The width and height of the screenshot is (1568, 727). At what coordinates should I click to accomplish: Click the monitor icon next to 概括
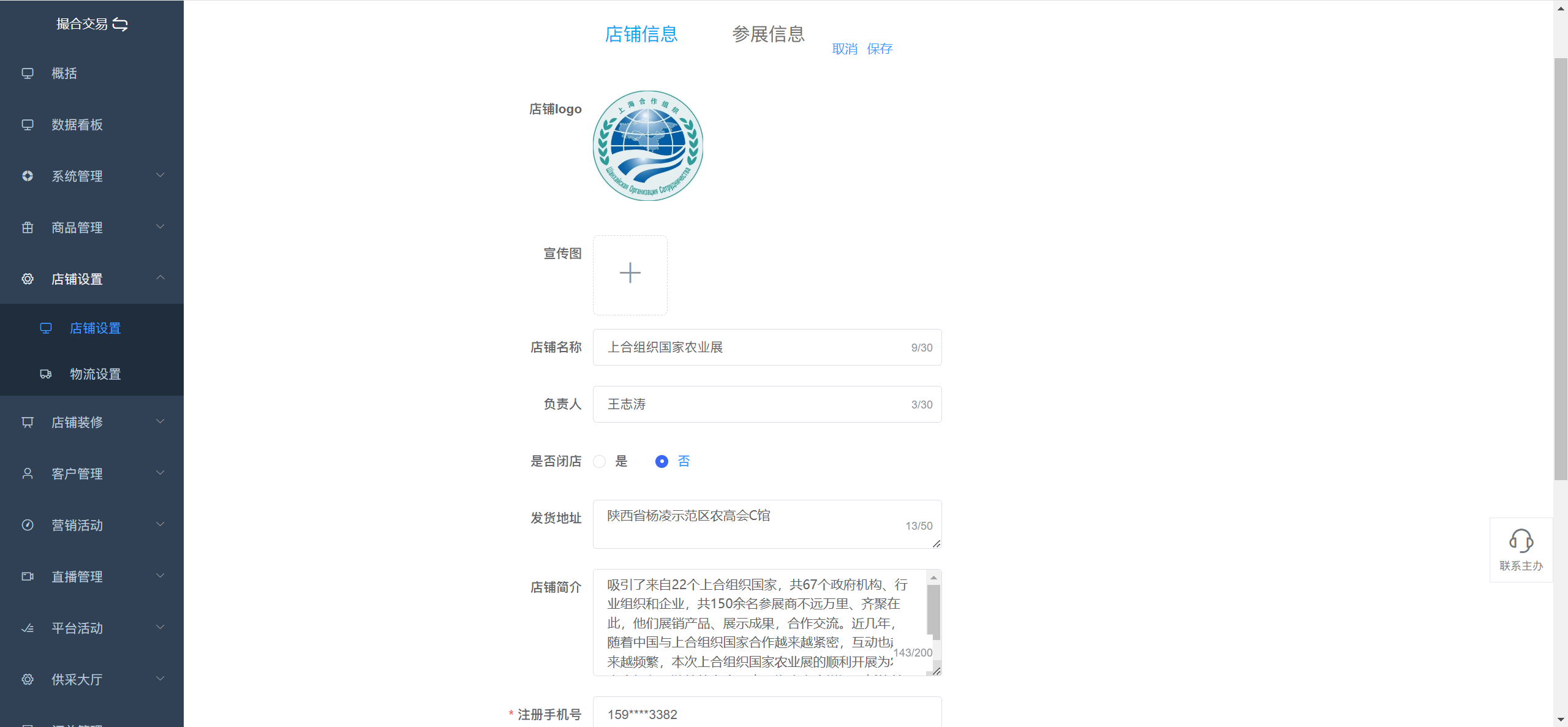click(x=28, y=73)
